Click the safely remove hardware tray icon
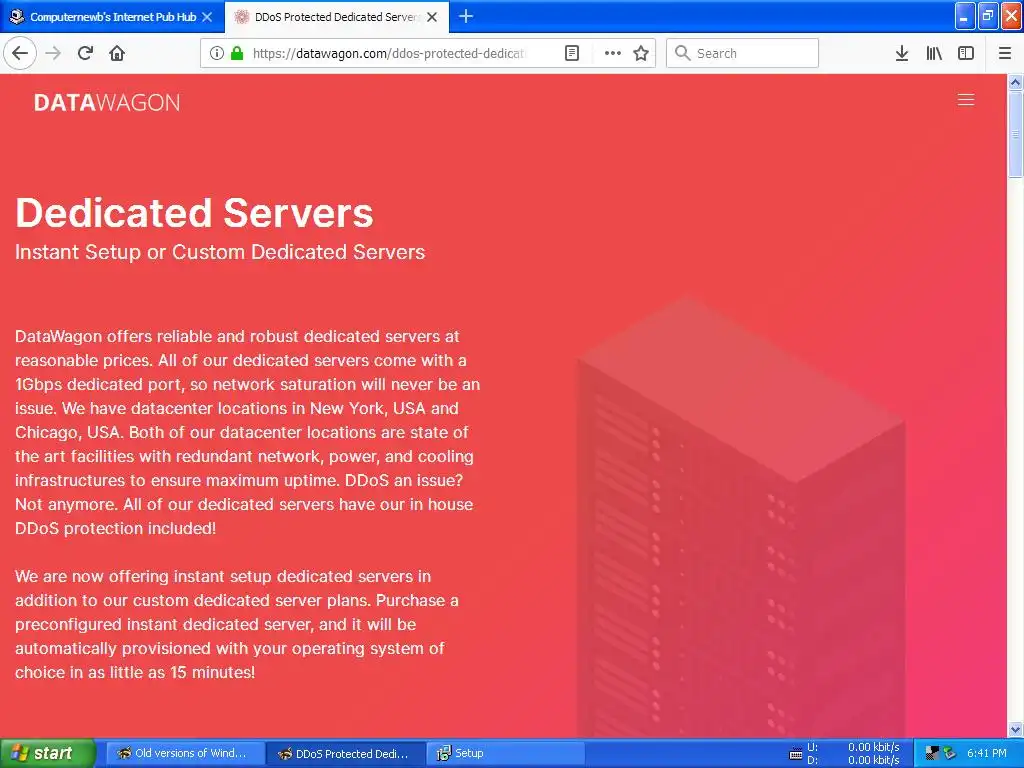The width and height of the screenshot is (1024, 768). click(x=950, y=753)
